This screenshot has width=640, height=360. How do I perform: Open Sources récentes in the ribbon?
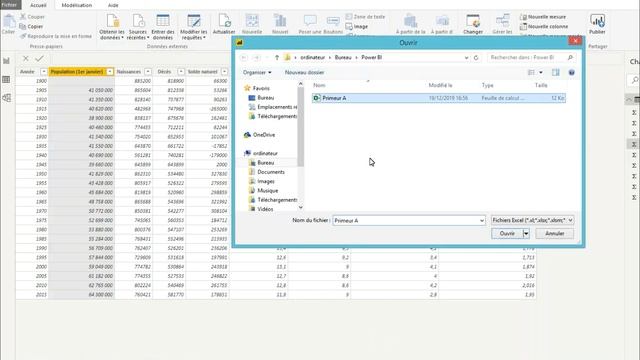click(137, 26)
